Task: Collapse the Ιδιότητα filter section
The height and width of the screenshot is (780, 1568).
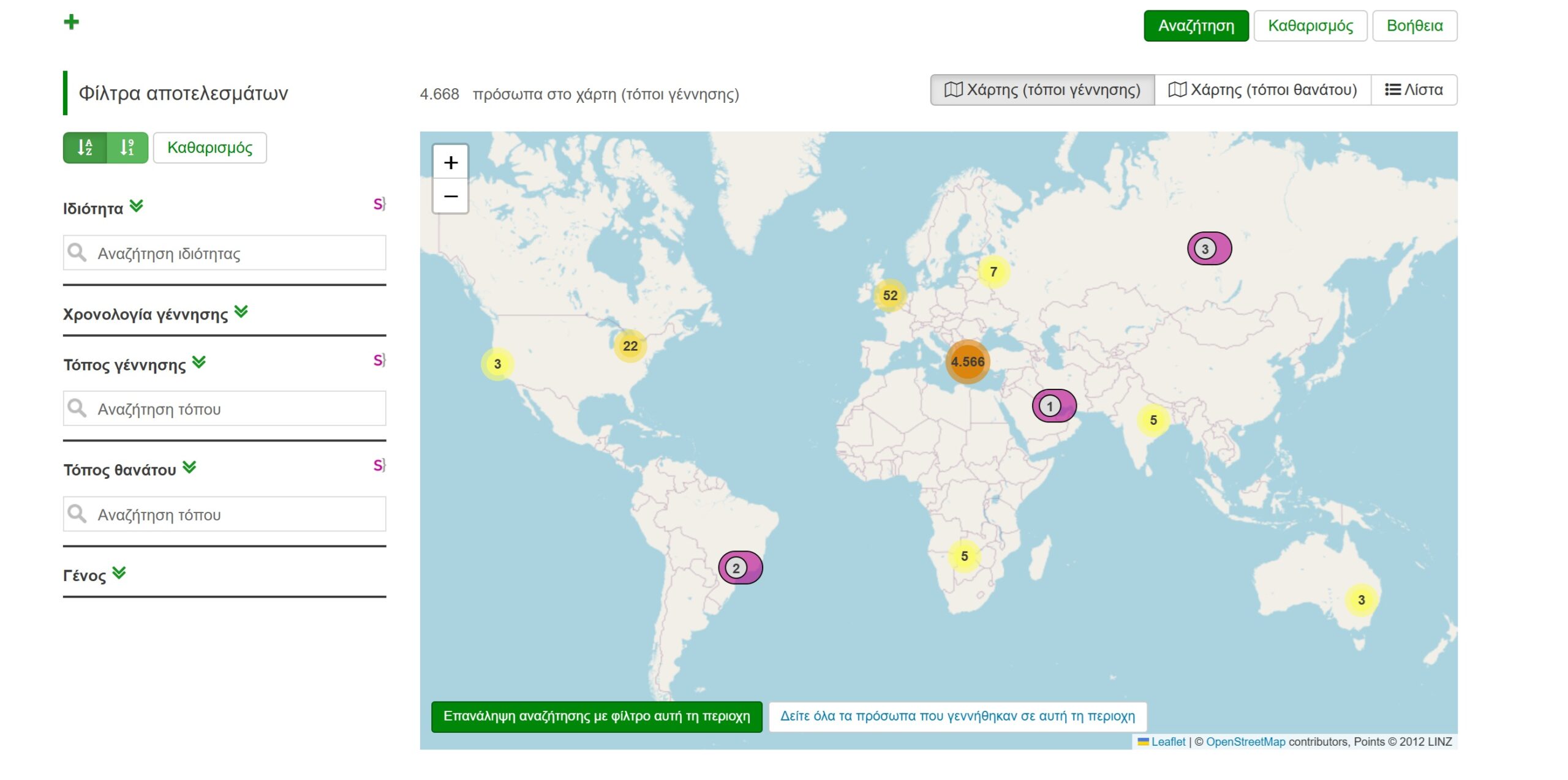Action: pos(137,206)
